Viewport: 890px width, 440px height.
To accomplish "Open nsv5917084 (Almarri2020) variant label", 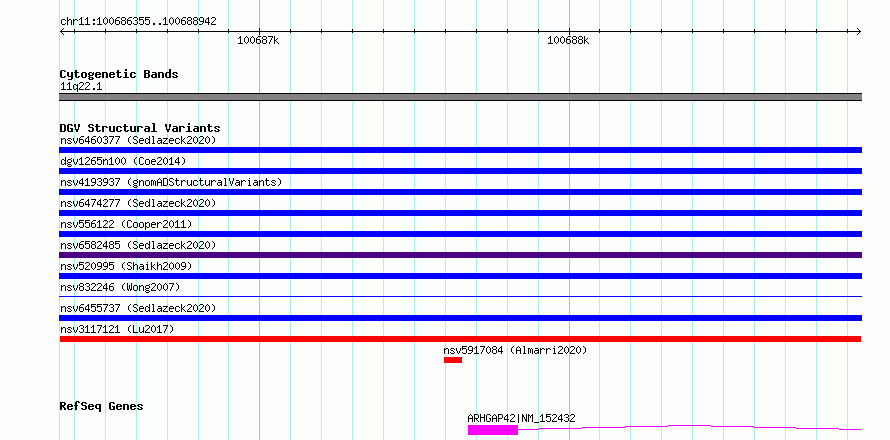I will click(x=515, y=350).
